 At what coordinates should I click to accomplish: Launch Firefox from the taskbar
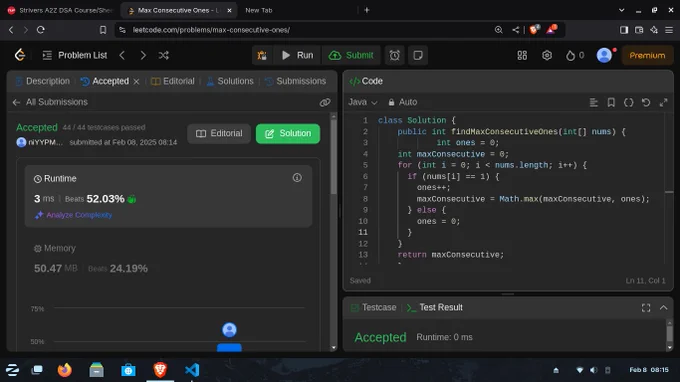65,370
